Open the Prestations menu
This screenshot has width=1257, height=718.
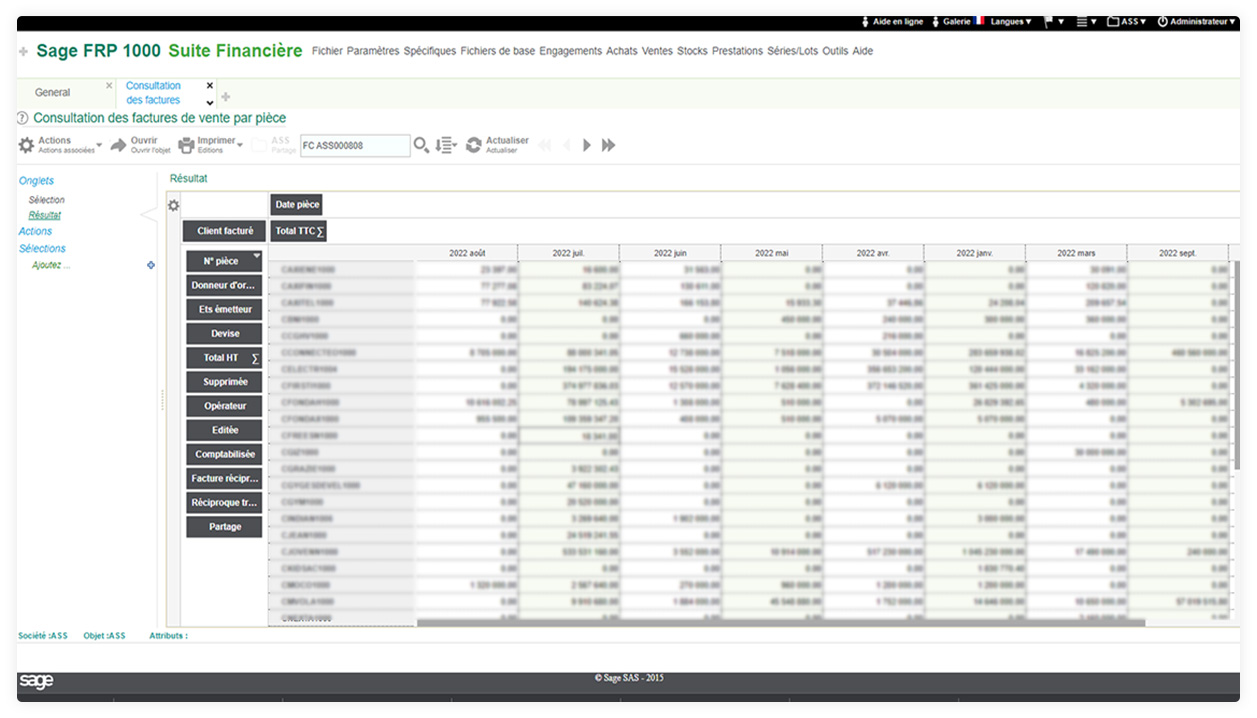[x=737, y=51]
